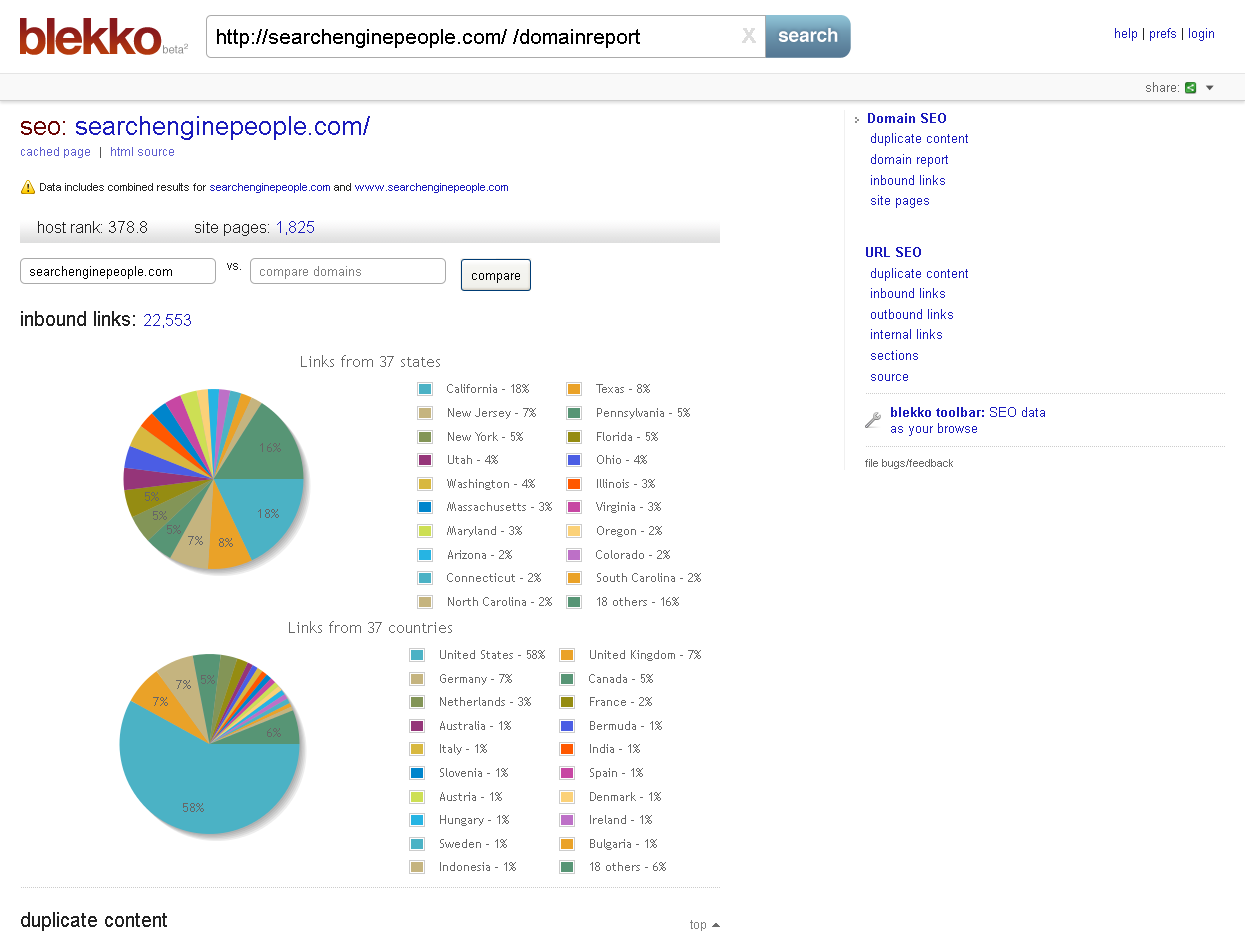This screenshot has width=1245, height=943.
Task: Click the California legend color swatch
Action: [x=425, y=389]
